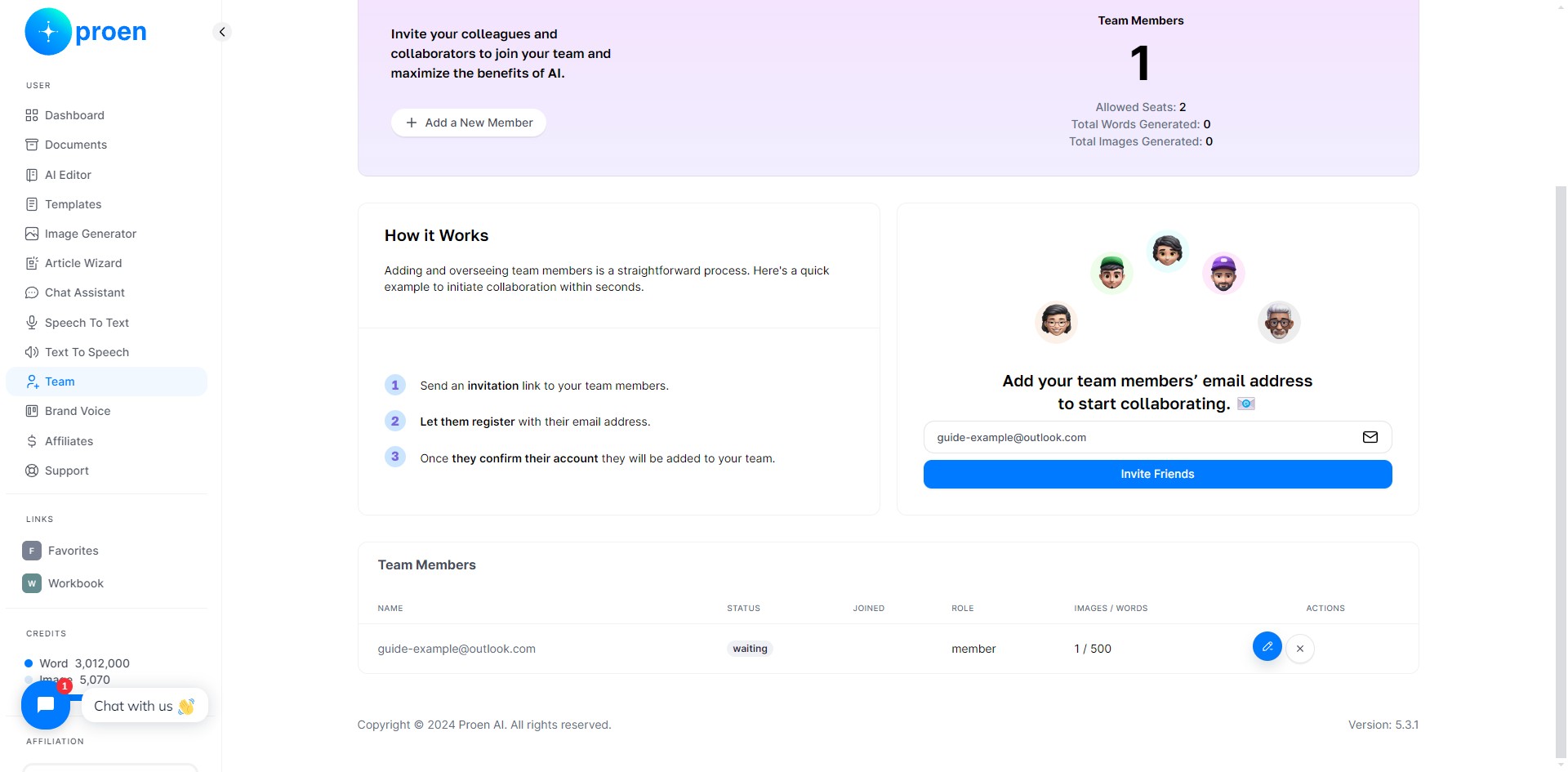The height and width of the screenshot is (772, 1568).
Task: Click Add a New Member button
Action: pos(469,123)
